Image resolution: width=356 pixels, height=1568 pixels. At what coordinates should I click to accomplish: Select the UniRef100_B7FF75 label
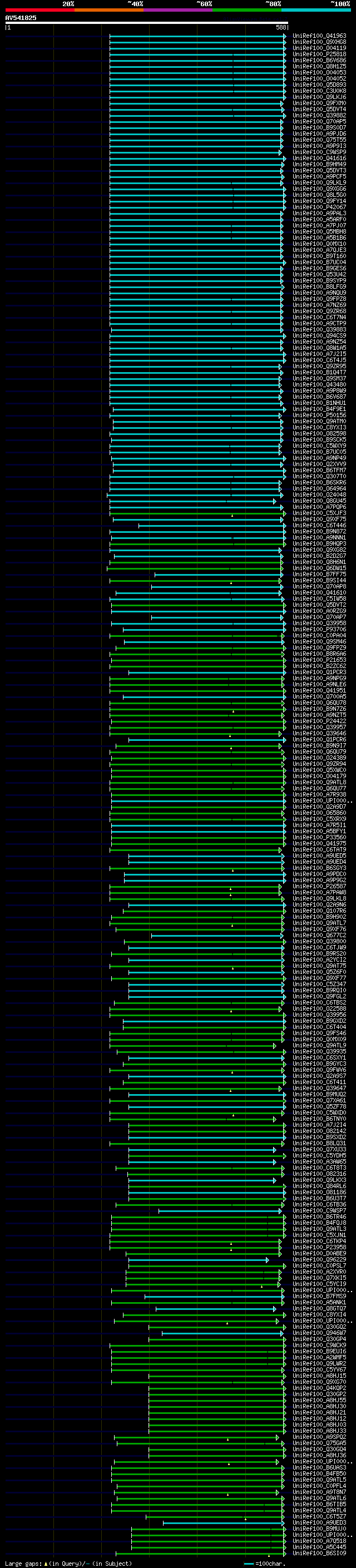[x=319, y=574]
